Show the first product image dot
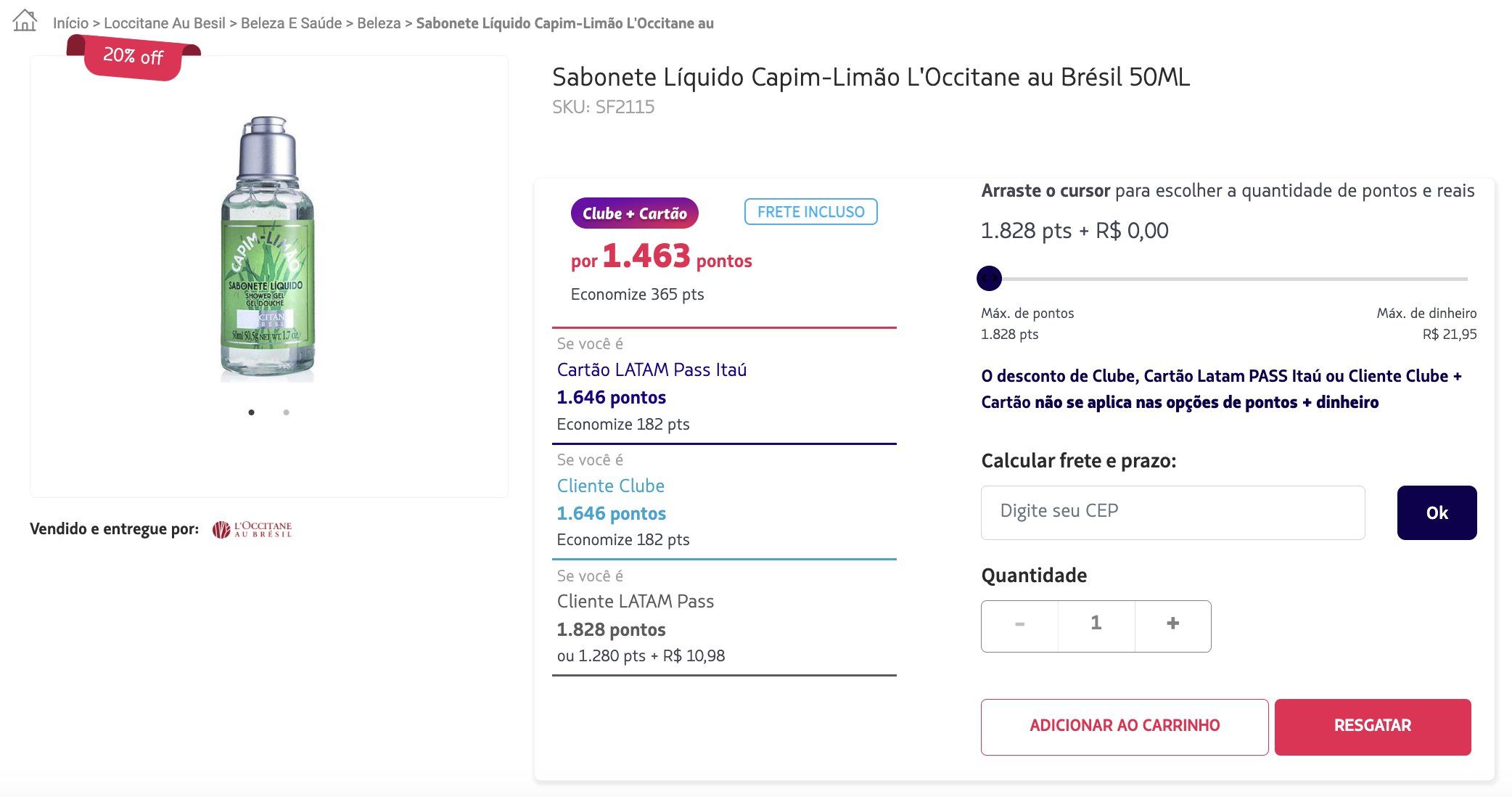This screenshot has width=1512, height=797. pyautogui.click(x=251, y=412)
